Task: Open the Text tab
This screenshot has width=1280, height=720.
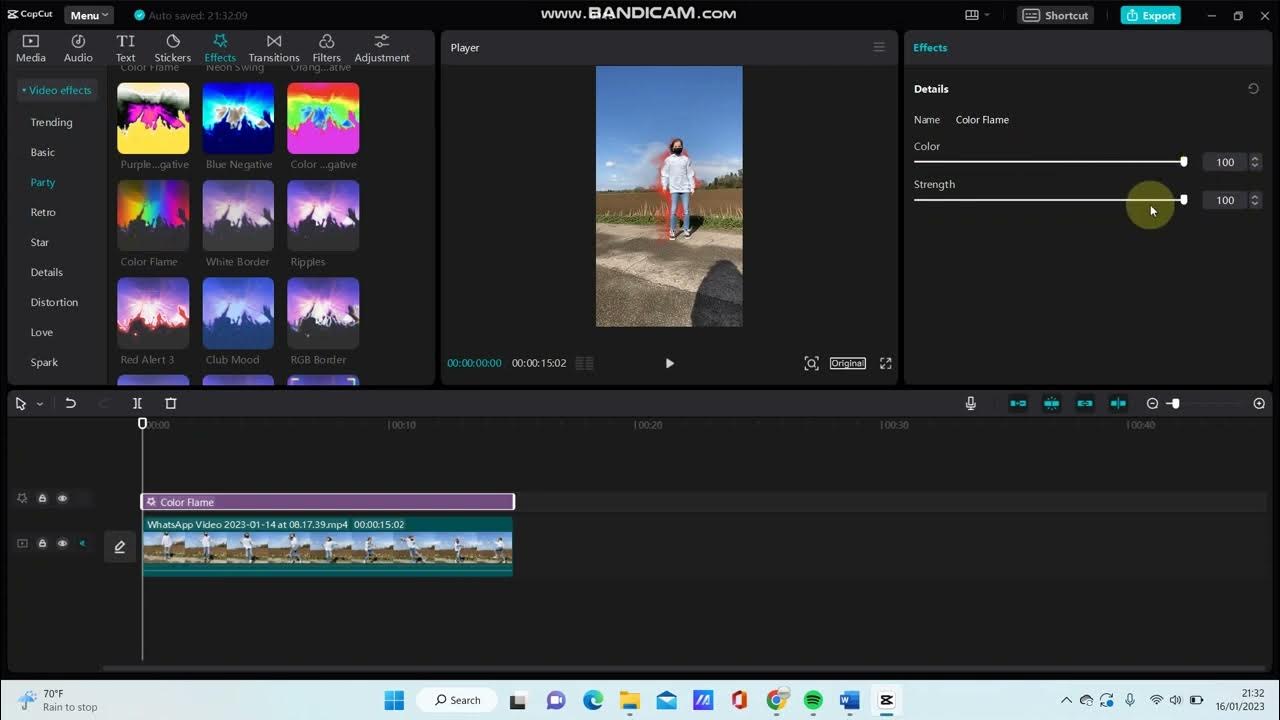Action: [x=125, y=48]
